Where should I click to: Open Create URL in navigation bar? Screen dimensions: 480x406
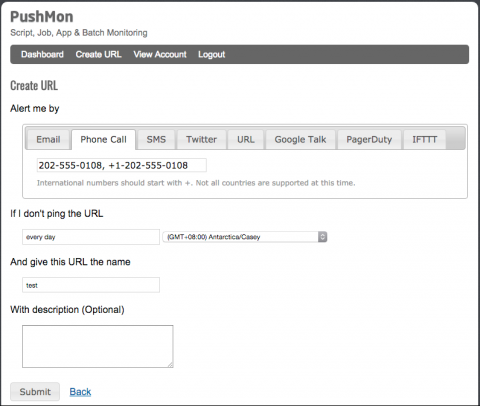tap(98, 54)
